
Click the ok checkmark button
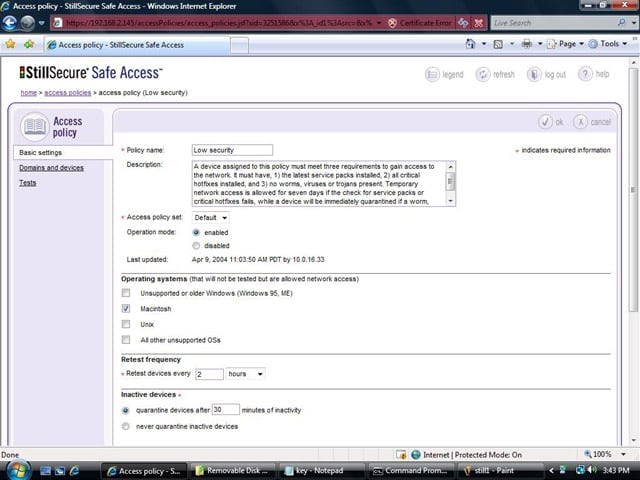coord(545,122)
